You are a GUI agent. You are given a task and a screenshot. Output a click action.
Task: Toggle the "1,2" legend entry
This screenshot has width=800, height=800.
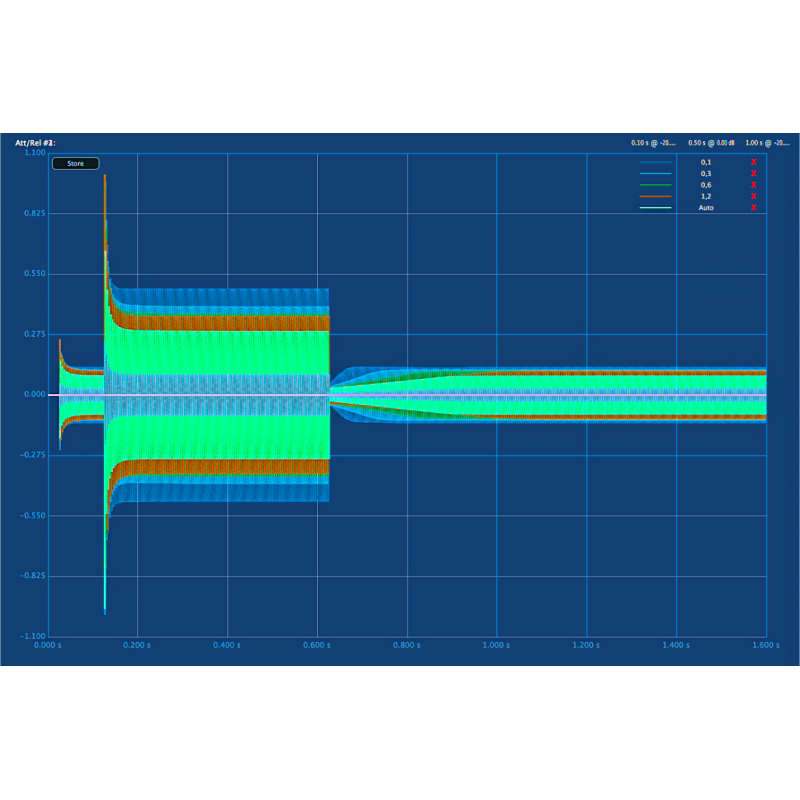(708, 196)
